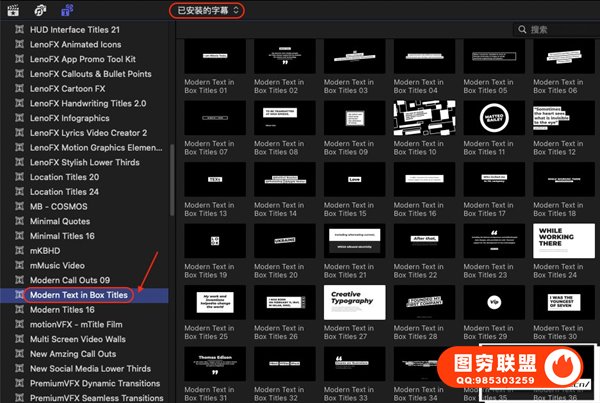Open the Photos and Audio sidebar

pyautogui.click(x=41, y=10)
